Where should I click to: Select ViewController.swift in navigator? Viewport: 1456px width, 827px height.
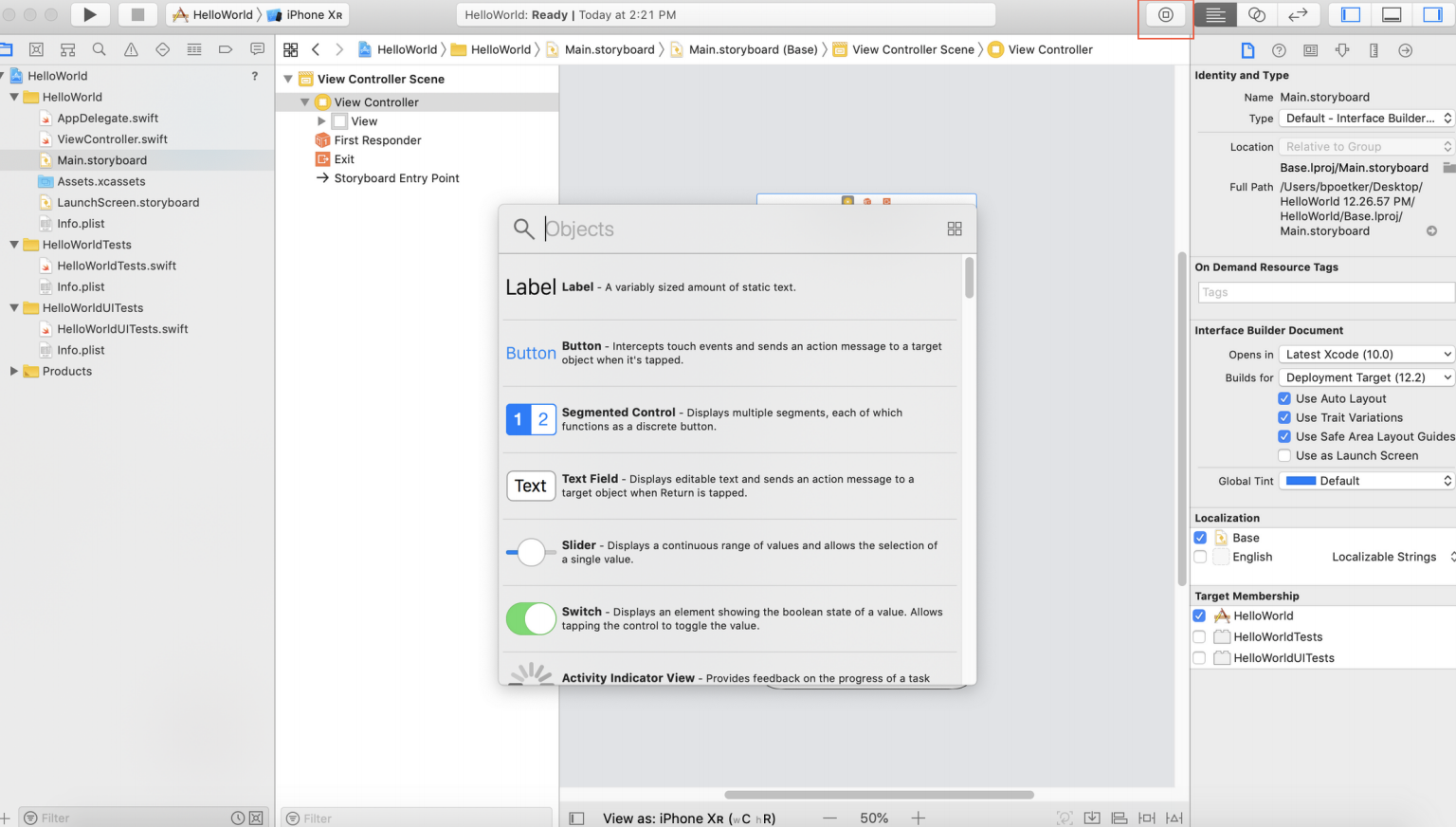(x=112, y=139)
